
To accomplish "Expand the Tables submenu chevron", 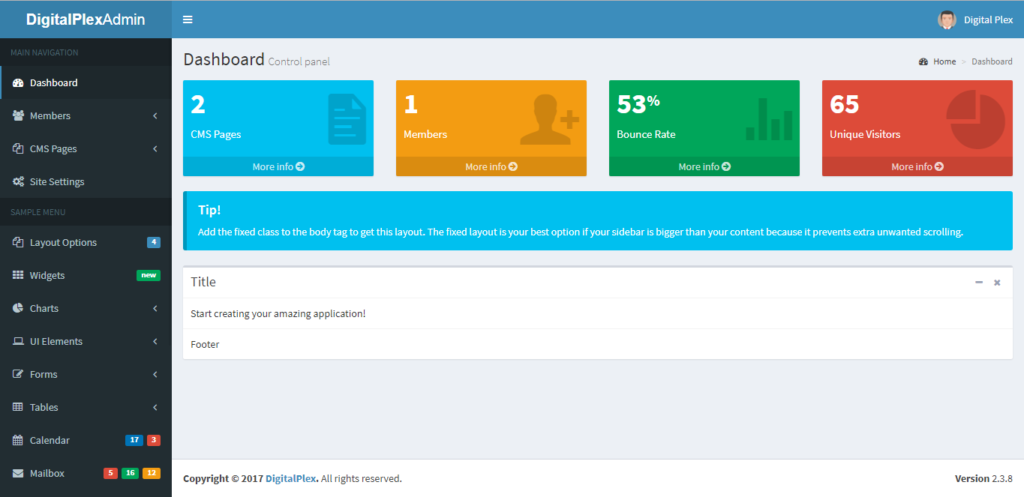I will point(155,407).
